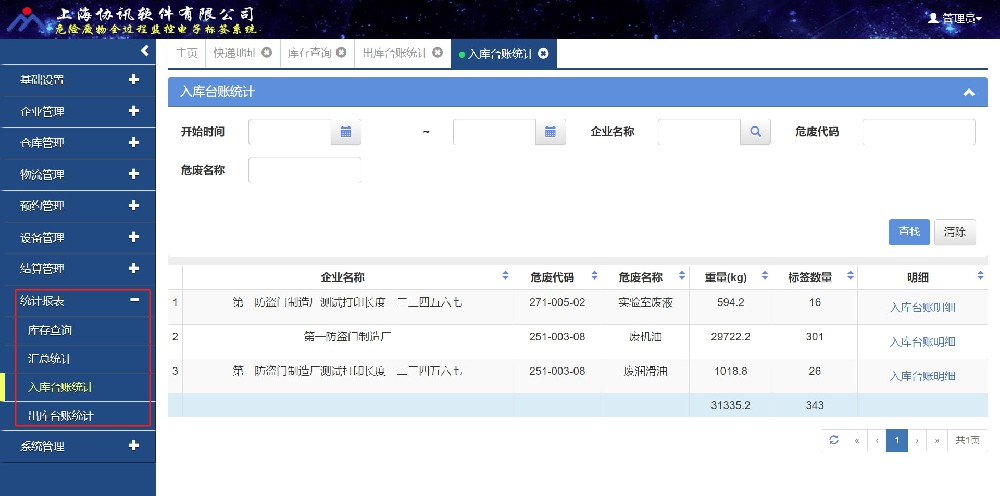
Task: Collapse the left sidebar with the chevron
Action: click(x=145, y=50)
